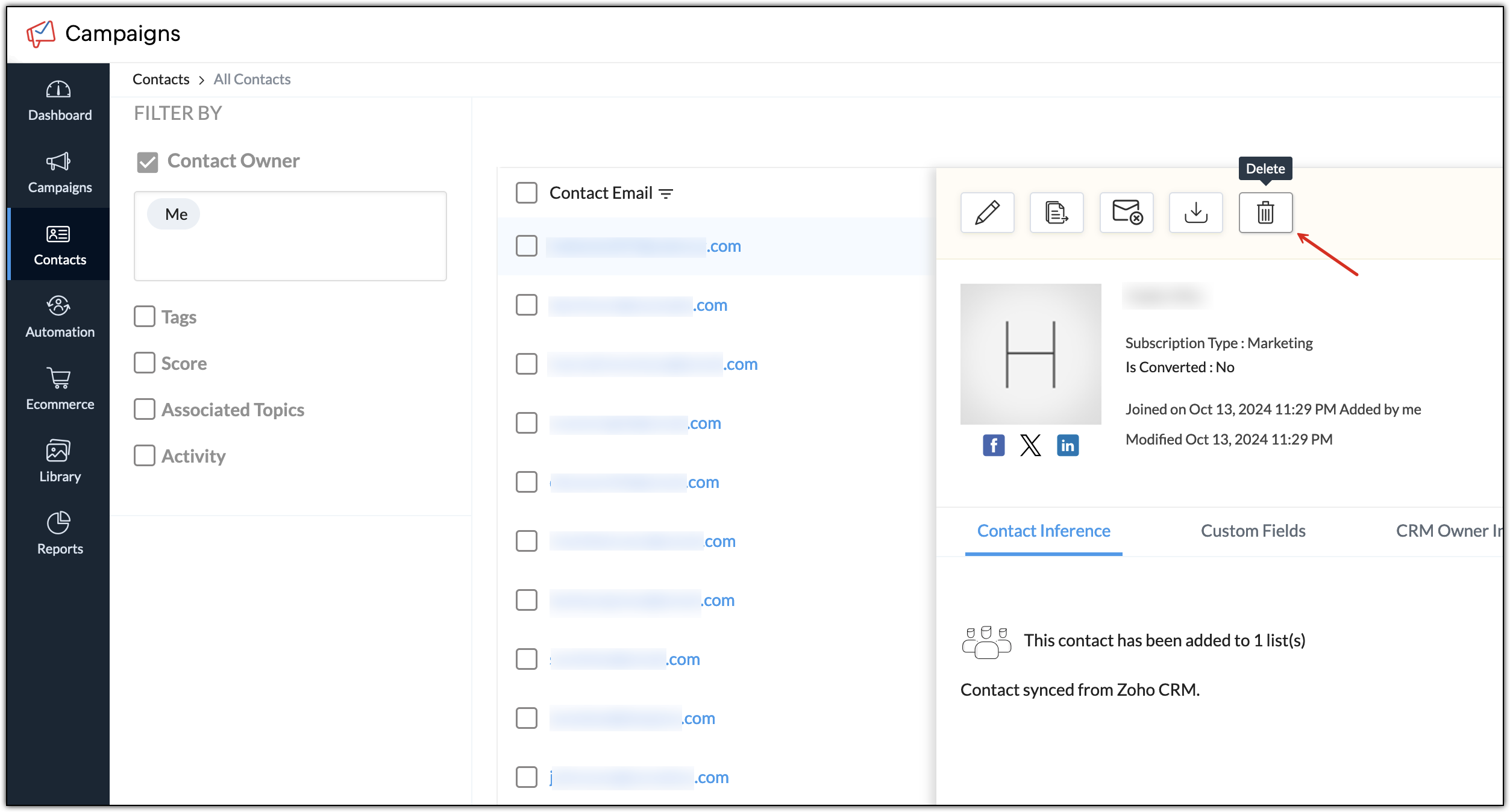Open the Facebook profile icon
The width and height of the screenshot is (1510, 812).
(x=994, y=446)
